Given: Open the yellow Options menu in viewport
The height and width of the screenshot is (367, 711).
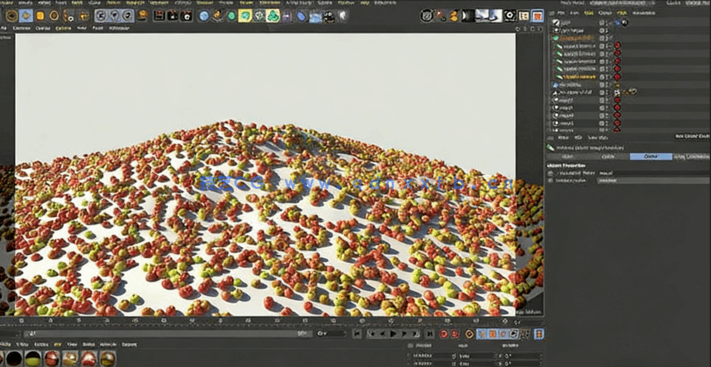Looking at the screenshot, I should [x=63, y=28].
